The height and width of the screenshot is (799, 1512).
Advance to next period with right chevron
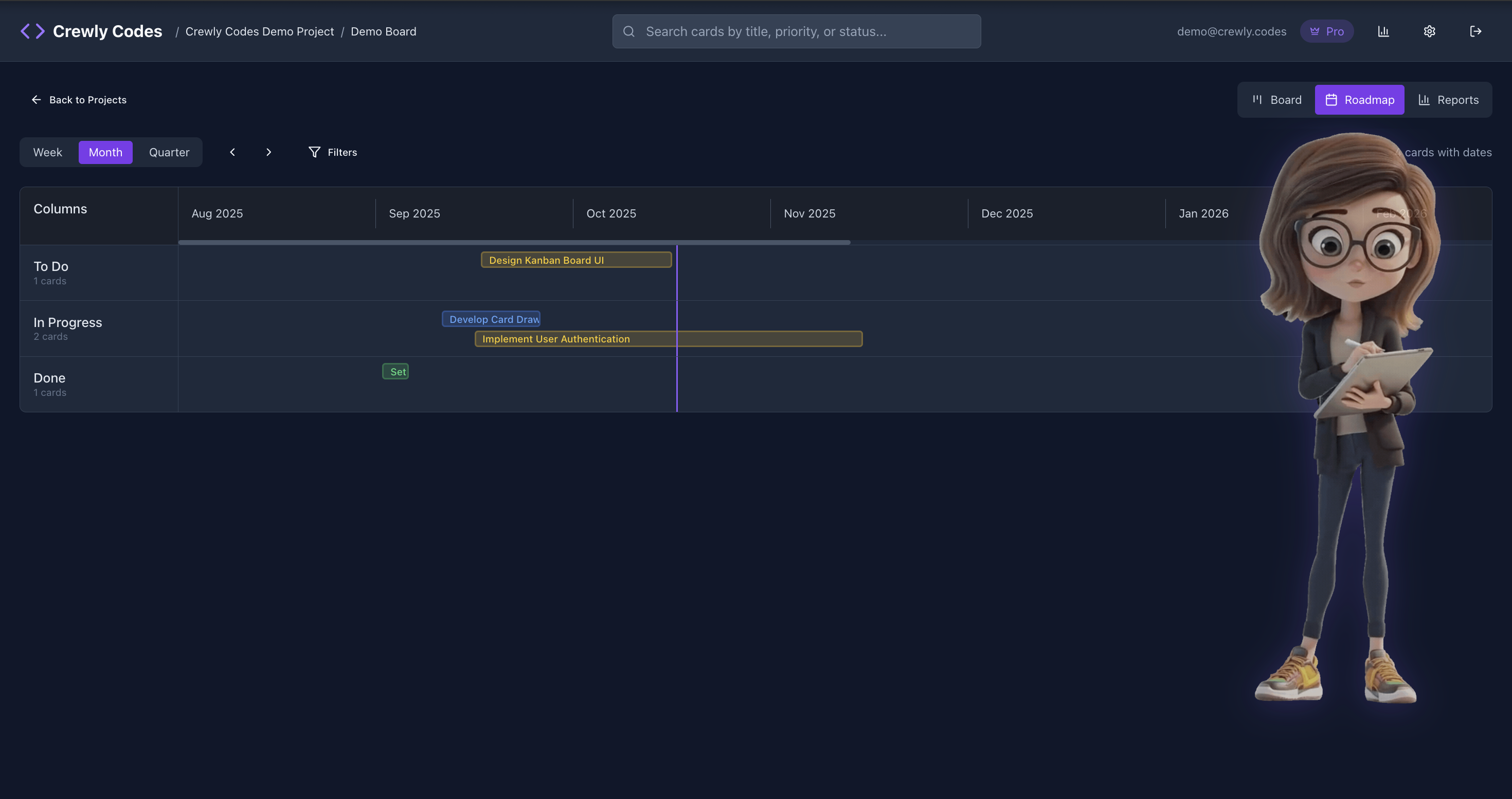tap(269, 152)
